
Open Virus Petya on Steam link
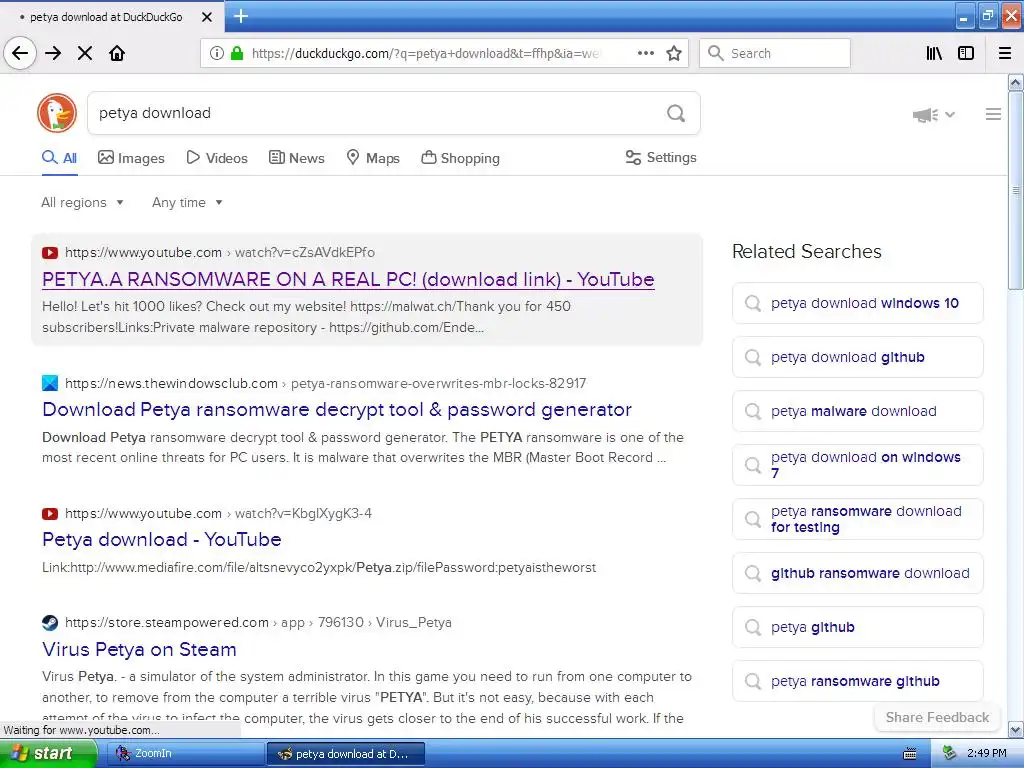click(x=139, y=649)
